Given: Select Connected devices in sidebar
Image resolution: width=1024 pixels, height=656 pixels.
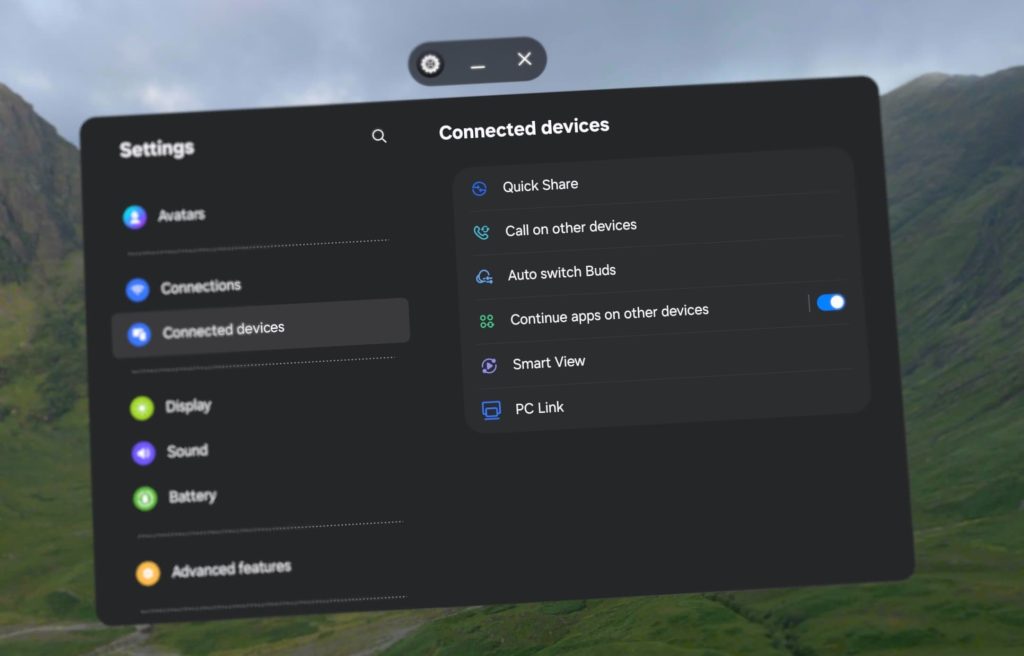Looking at the screenshot, I should coord(223,330).
